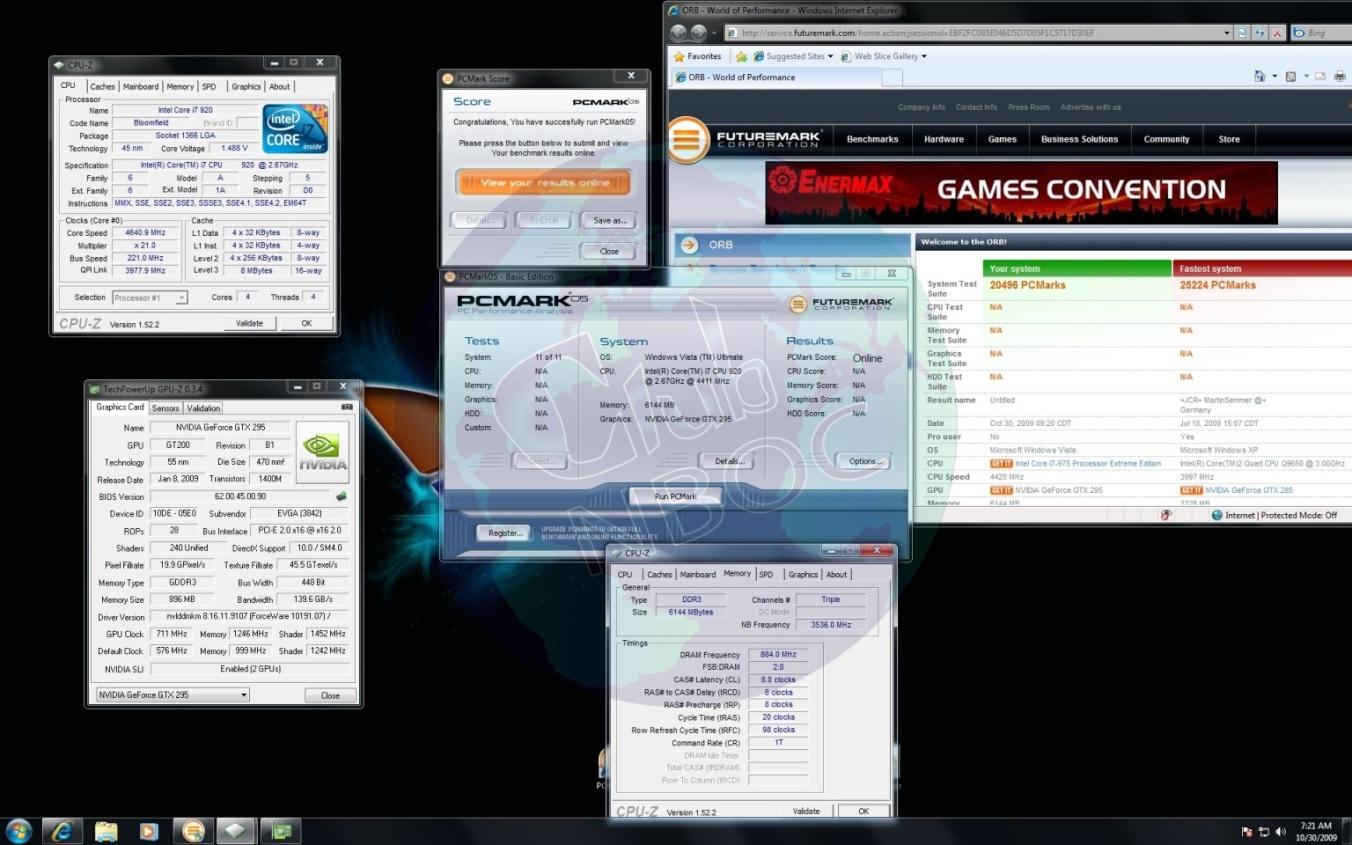1352x845 pixels.
Task: Click the compatibility view icon in address bar
Action: 1242,33
